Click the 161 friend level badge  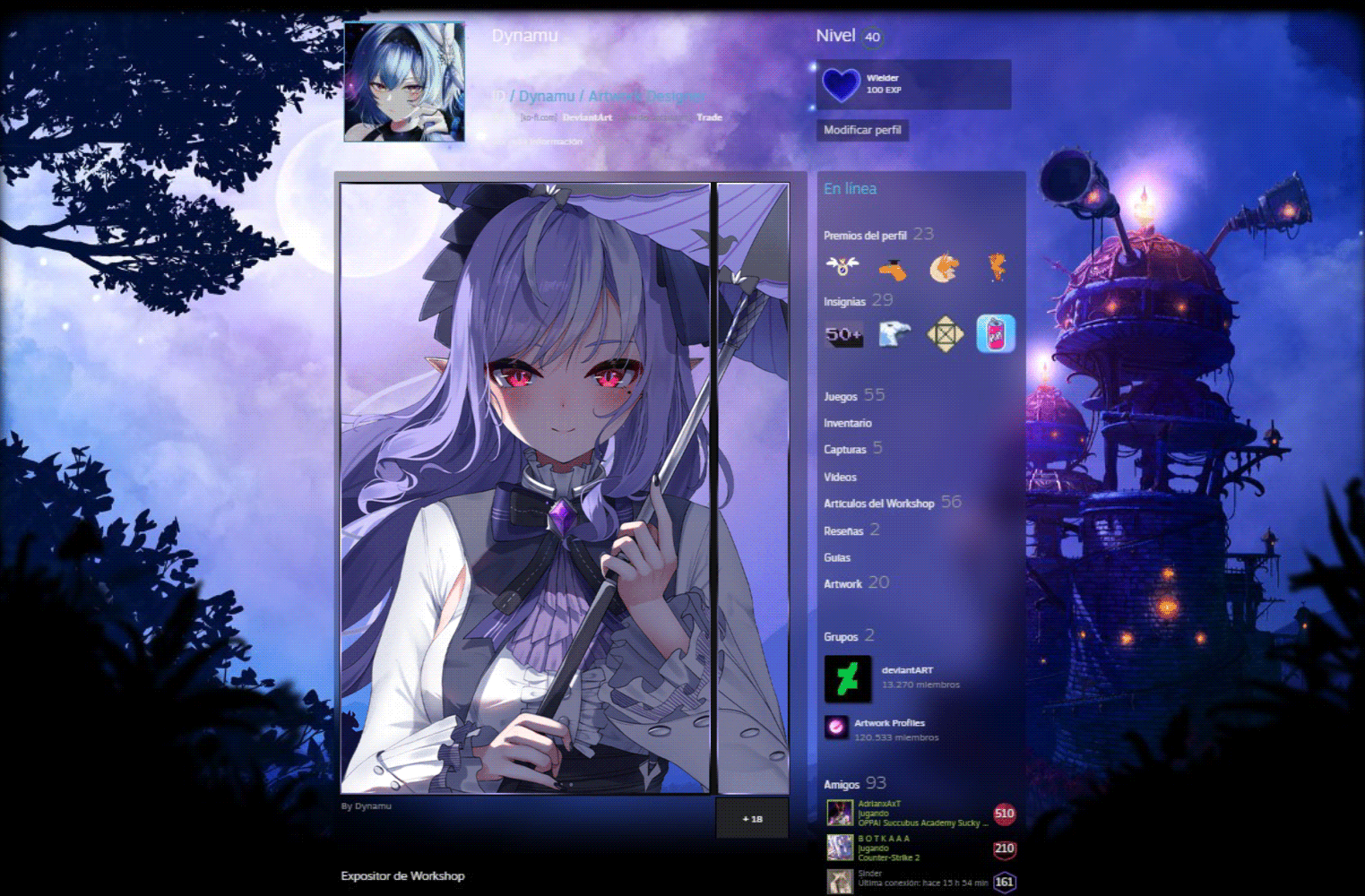[x=1004, y=882]
